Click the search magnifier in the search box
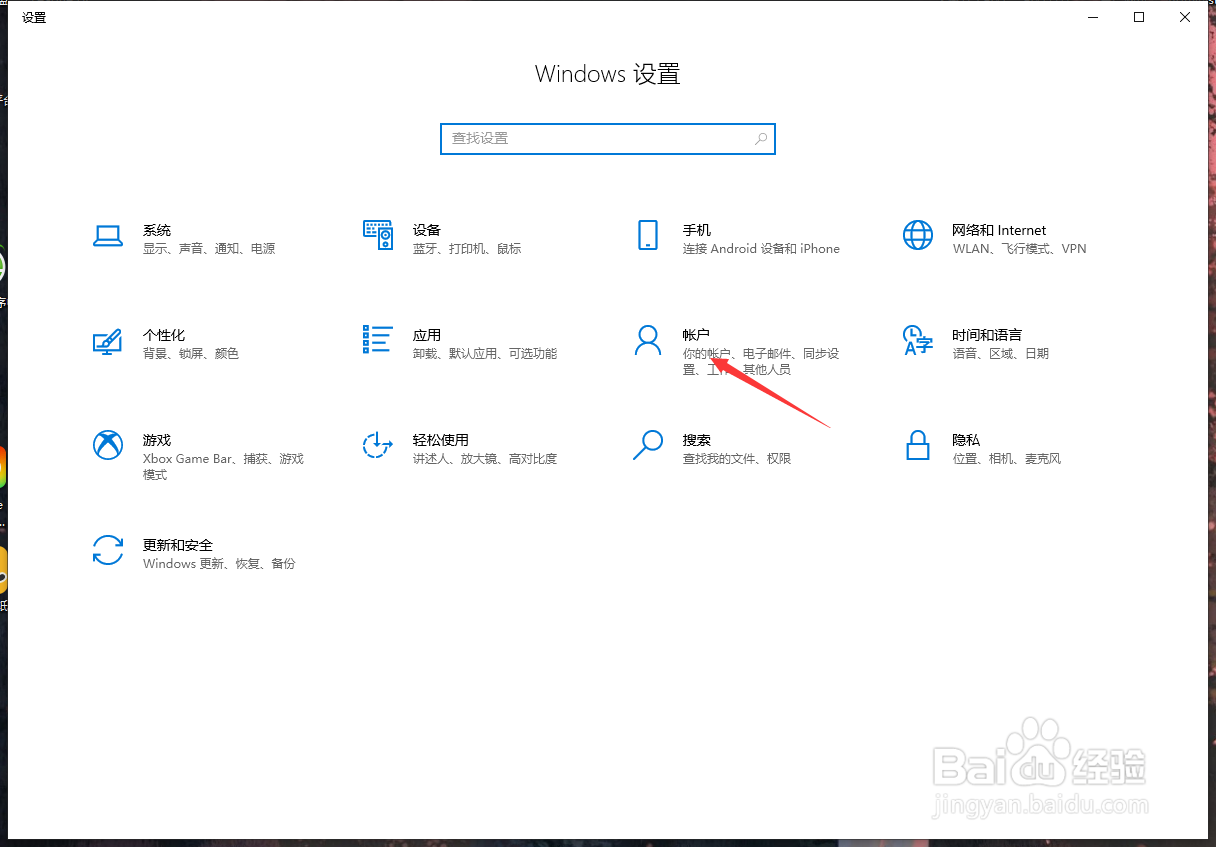 [761, 139]
